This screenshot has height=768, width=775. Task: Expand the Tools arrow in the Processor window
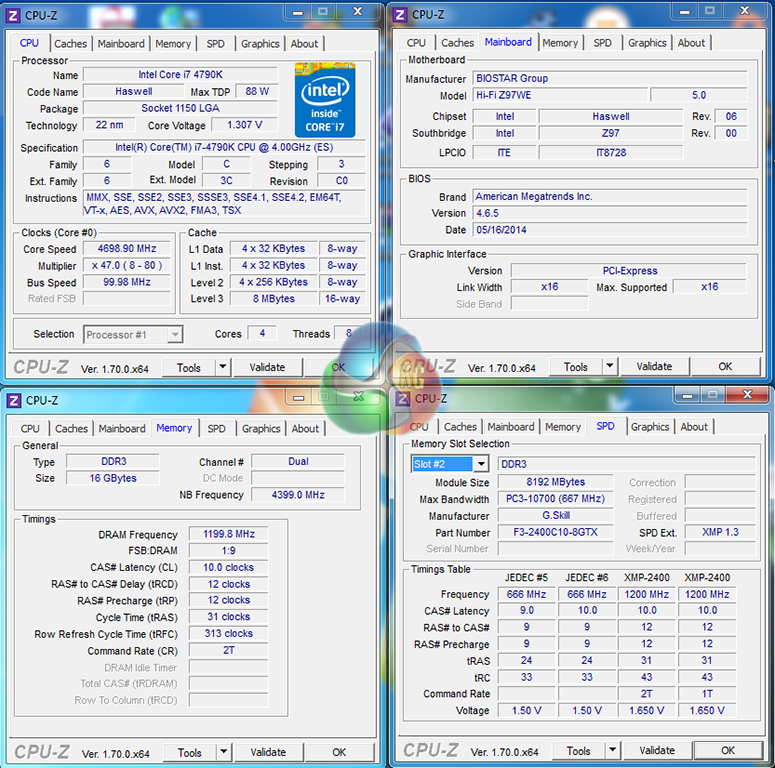[x=223, y=368]
